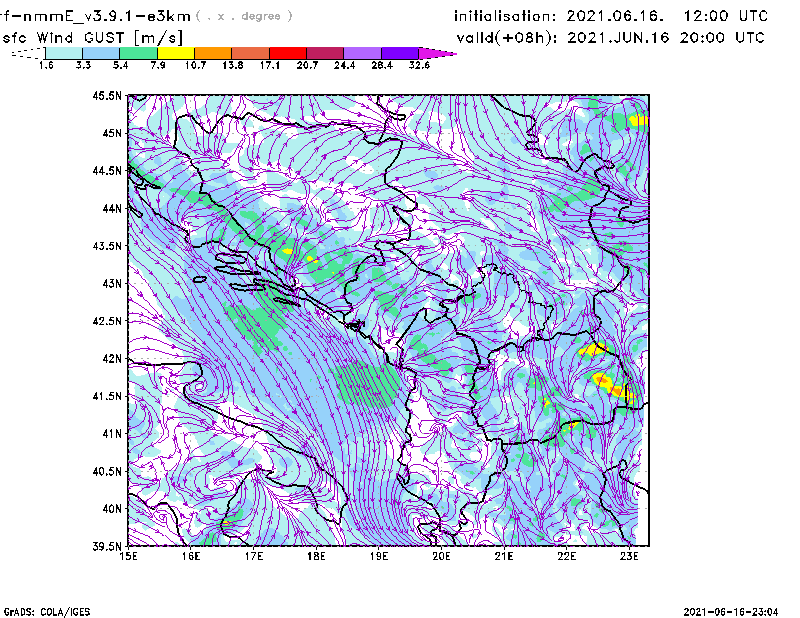Click the 43.5N latitude label
Image resolution: width=800 pixels, height=618 pixels.
(107, 245)
